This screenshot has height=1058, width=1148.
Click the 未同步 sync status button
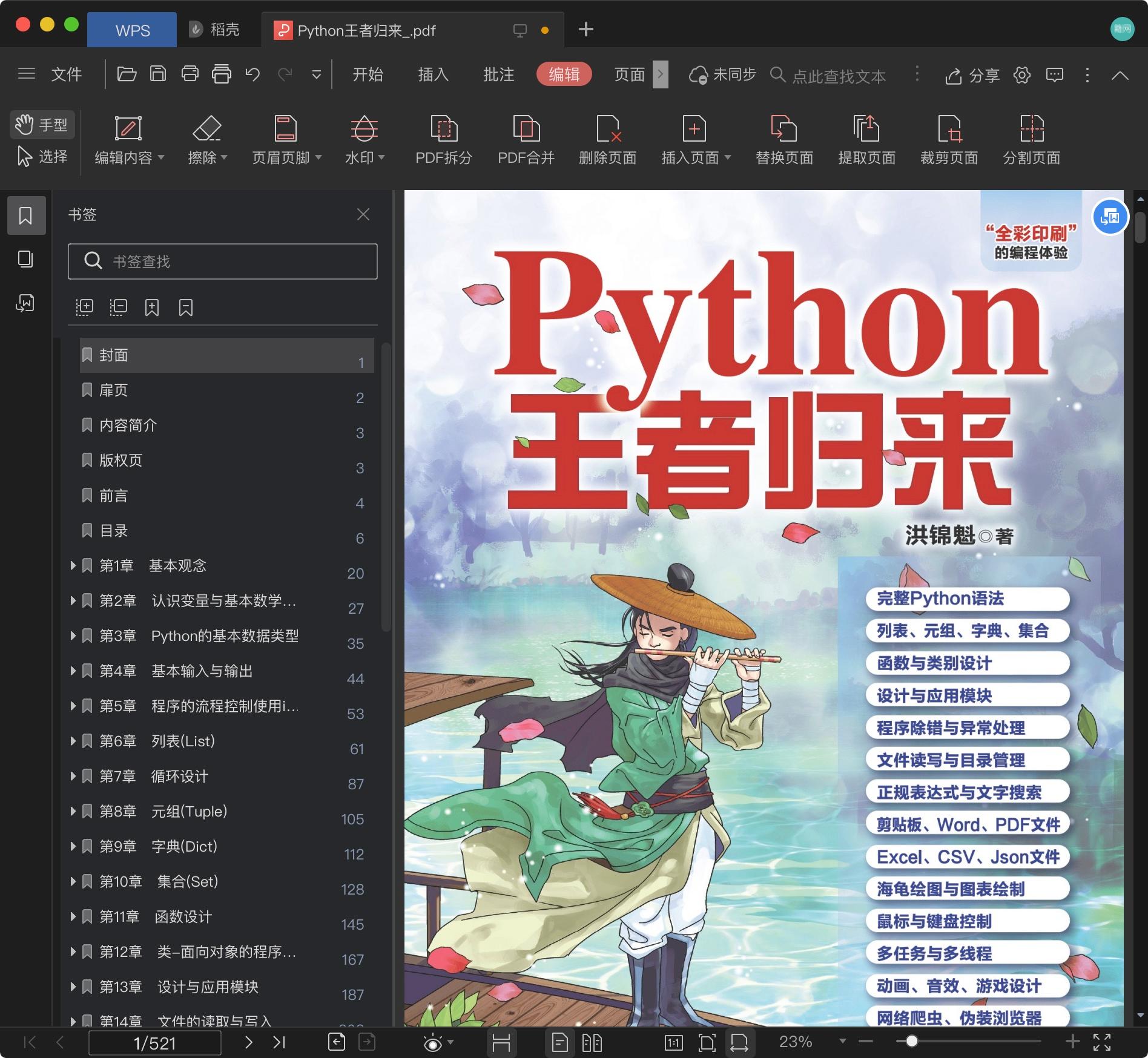tap(722, 74)
